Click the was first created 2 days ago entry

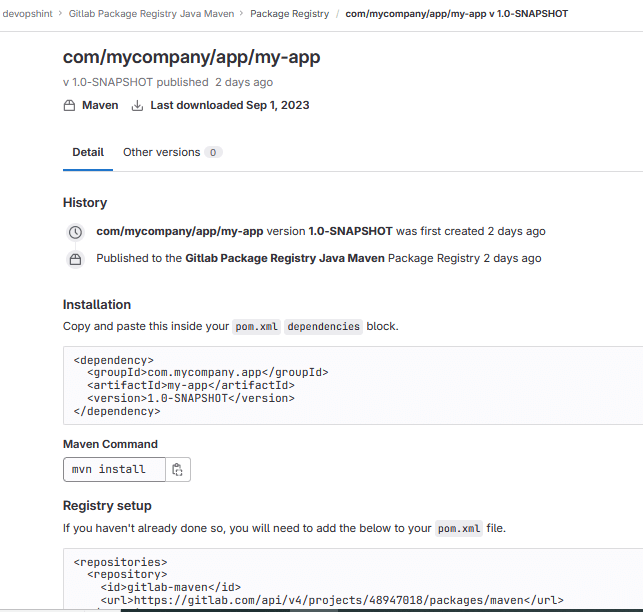pyautogui.click(x=321, y=231)
